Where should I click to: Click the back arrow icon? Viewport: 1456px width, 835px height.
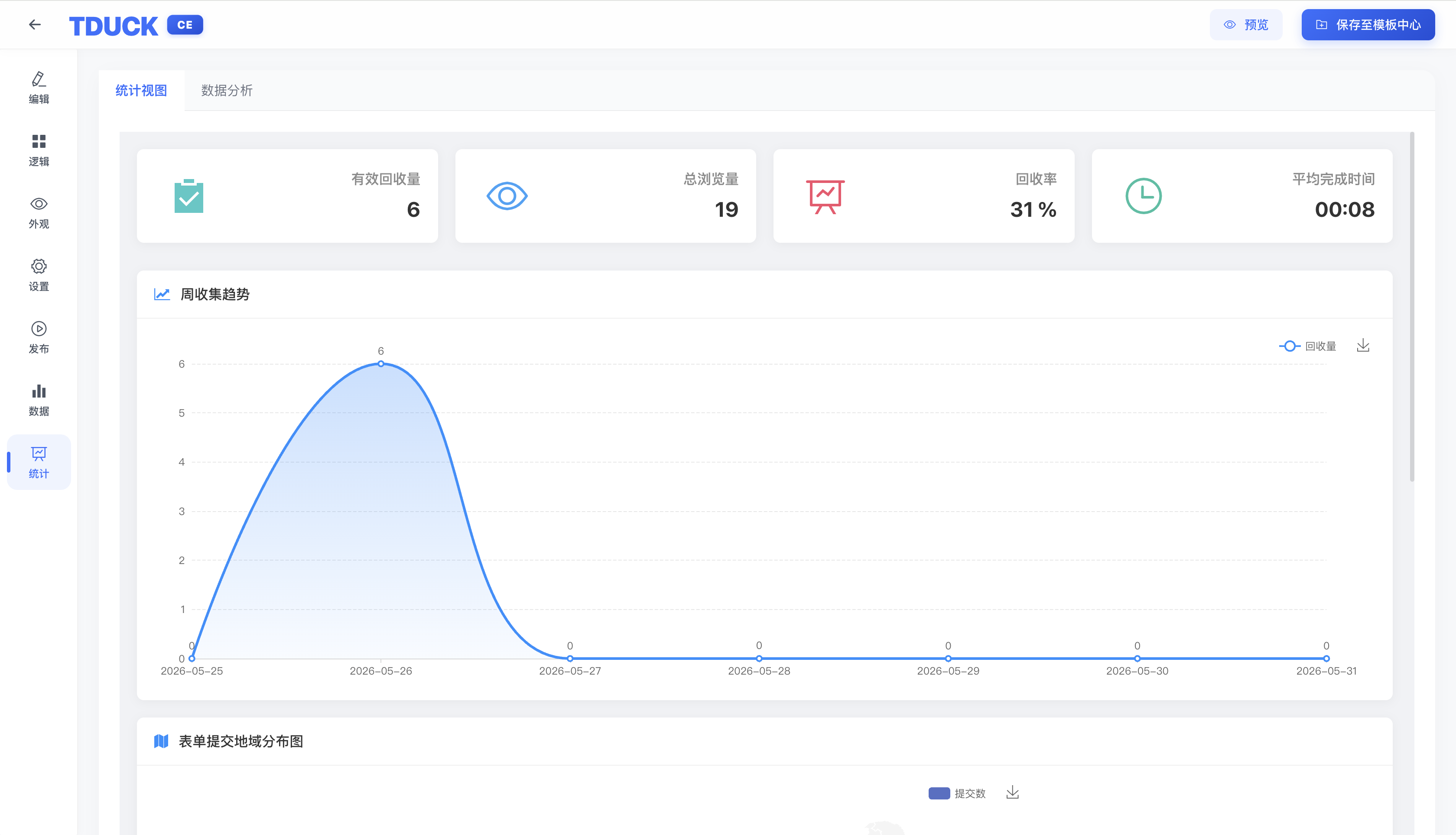(35, 25)
